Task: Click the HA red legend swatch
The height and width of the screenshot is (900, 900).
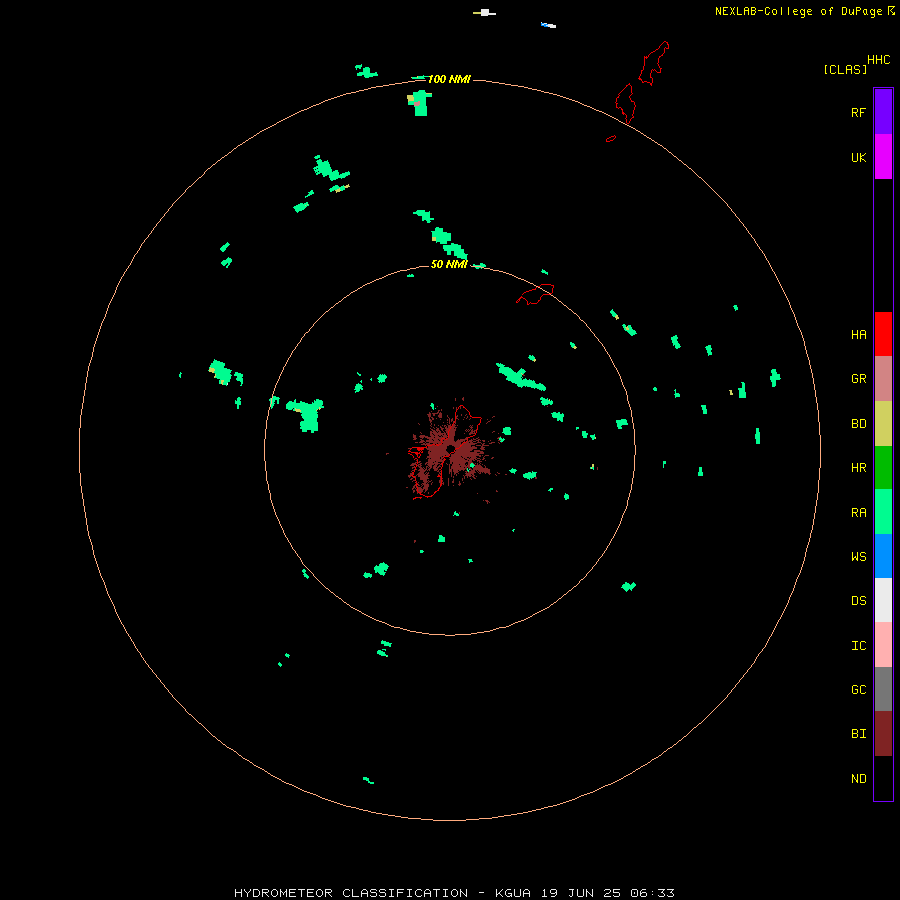Action: [x=883, y=334]
